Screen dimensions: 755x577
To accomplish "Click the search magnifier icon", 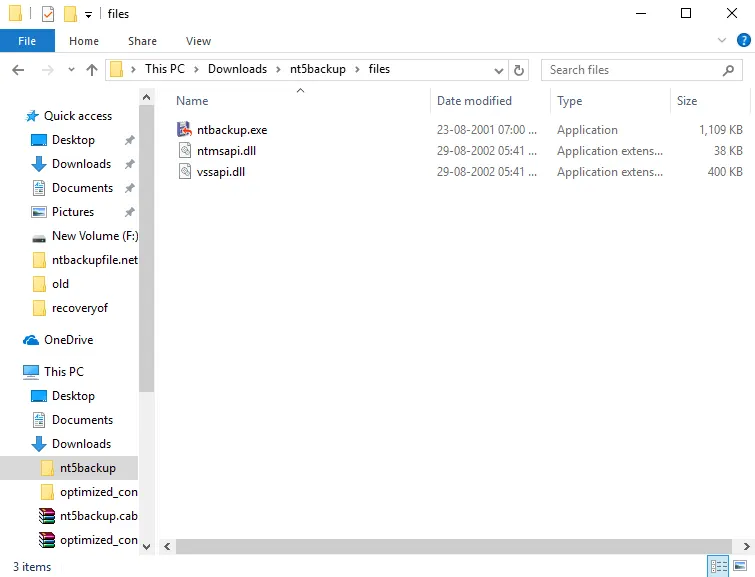I will (729, 70).
